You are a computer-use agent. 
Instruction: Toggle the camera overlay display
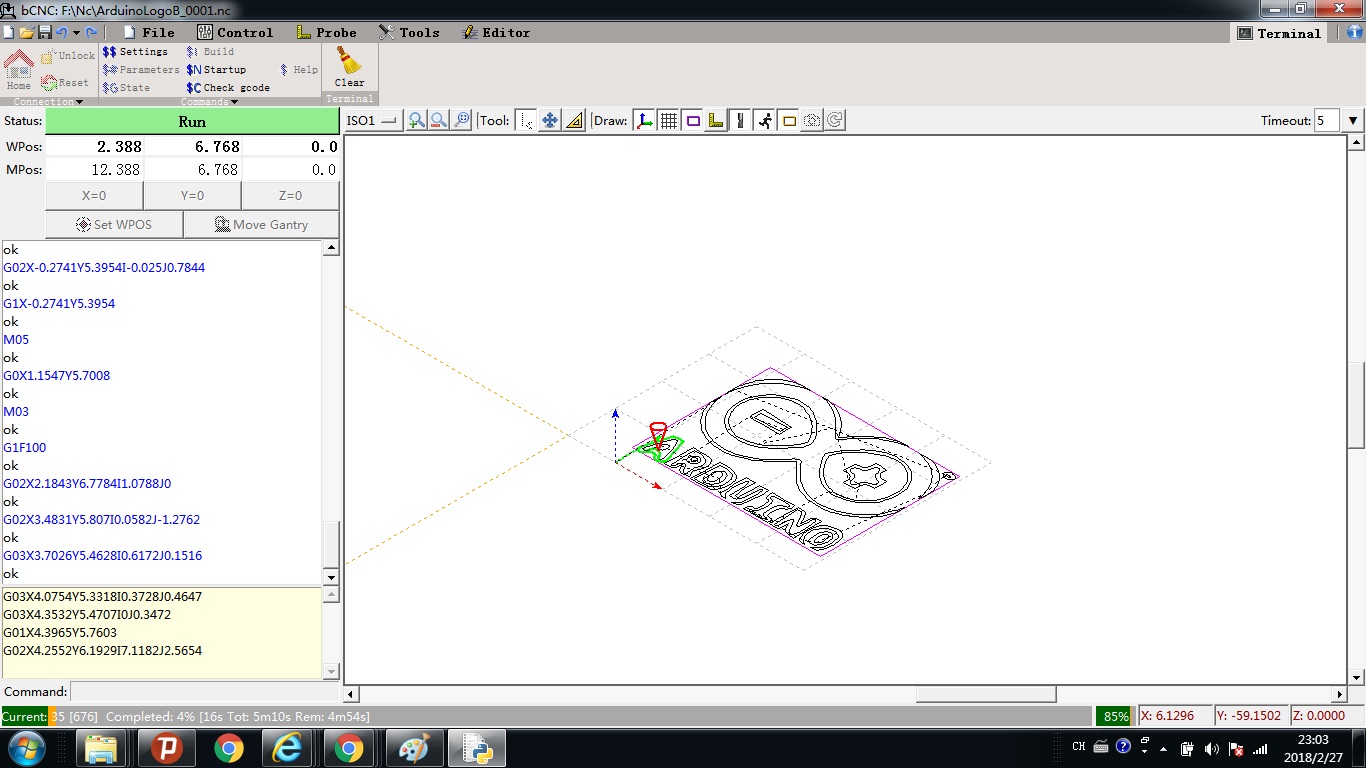[x=812, y=121]
